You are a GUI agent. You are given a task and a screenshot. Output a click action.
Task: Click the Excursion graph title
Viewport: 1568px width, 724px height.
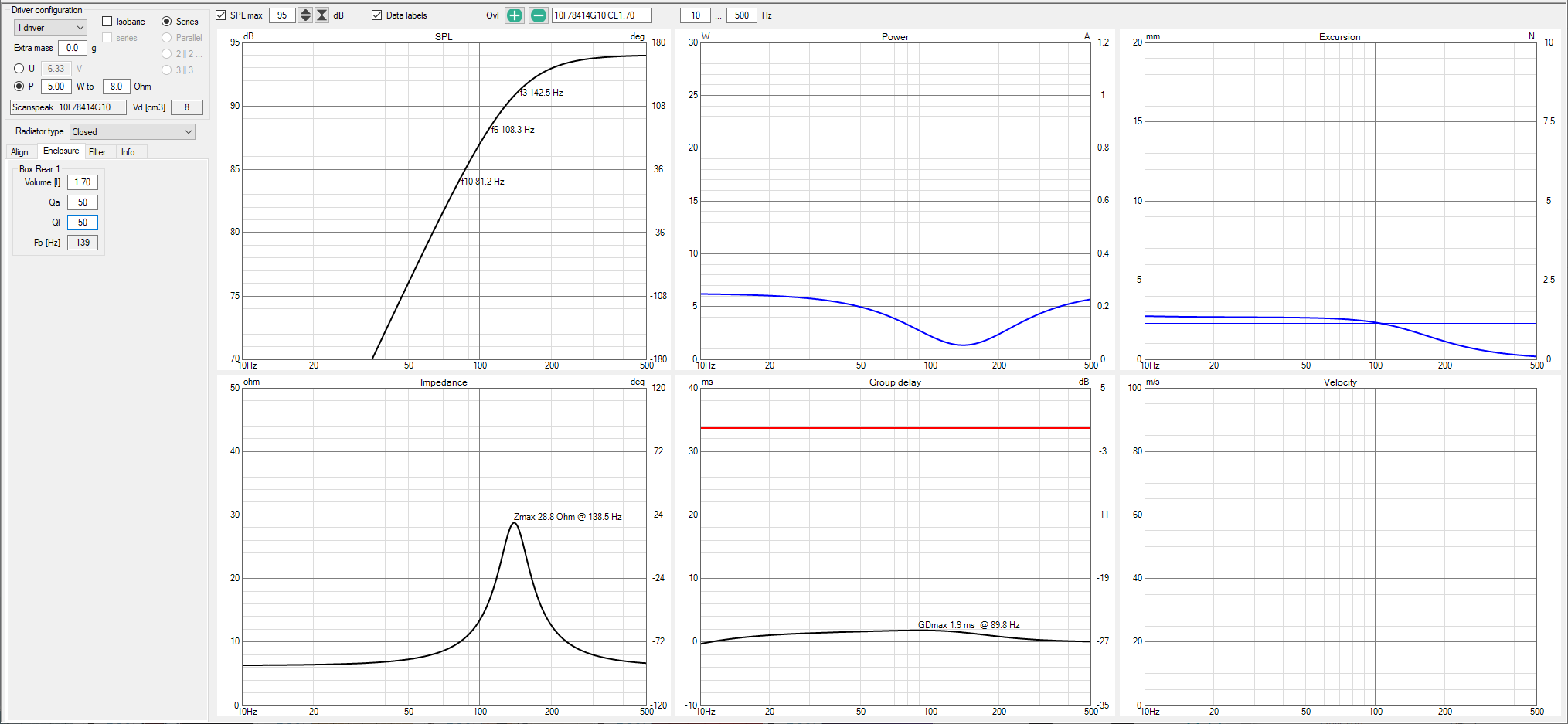click(x=1339, y=37)
